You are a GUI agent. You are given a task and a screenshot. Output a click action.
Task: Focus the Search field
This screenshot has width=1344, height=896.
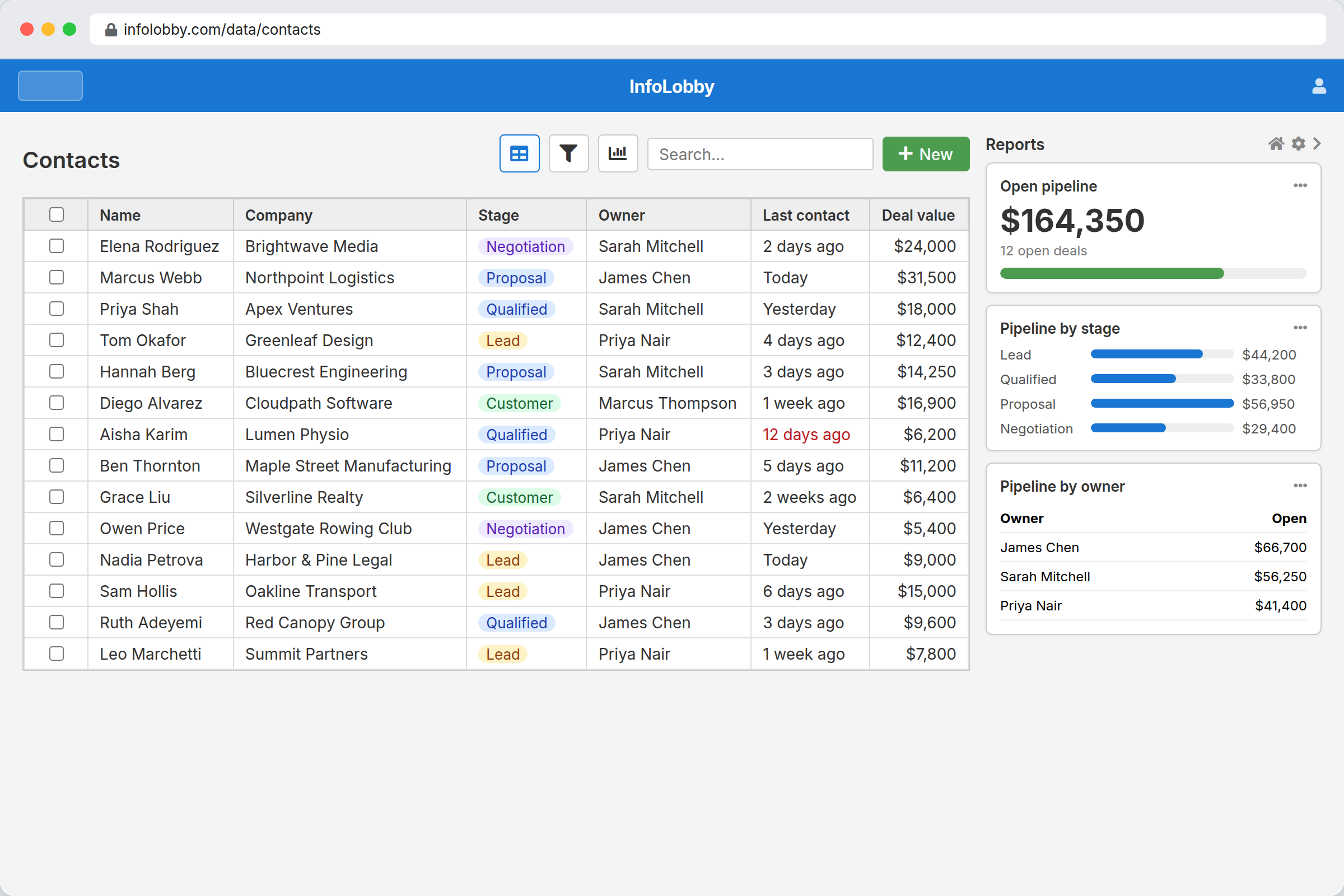click(760, 153)
